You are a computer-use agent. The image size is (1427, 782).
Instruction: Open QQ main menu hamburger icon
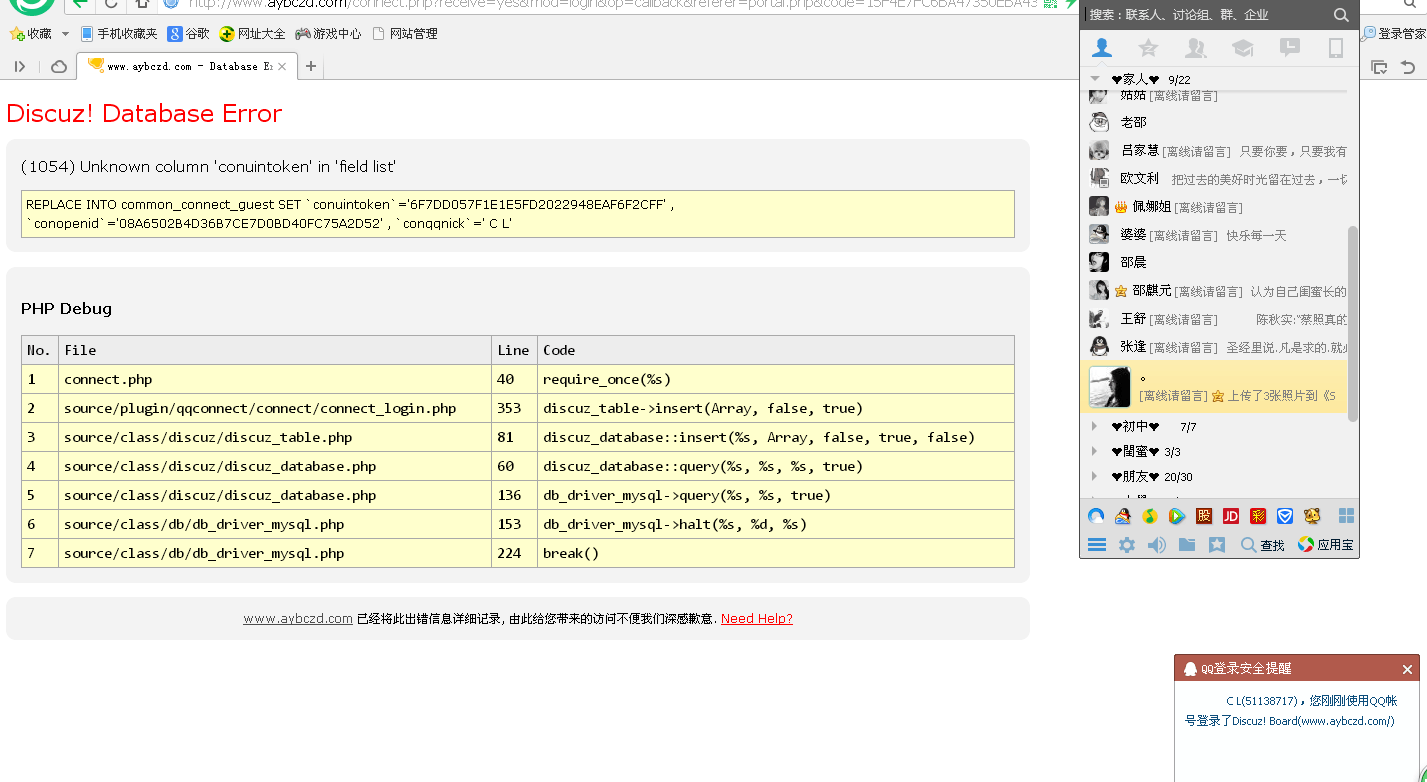click(1097, 545)
